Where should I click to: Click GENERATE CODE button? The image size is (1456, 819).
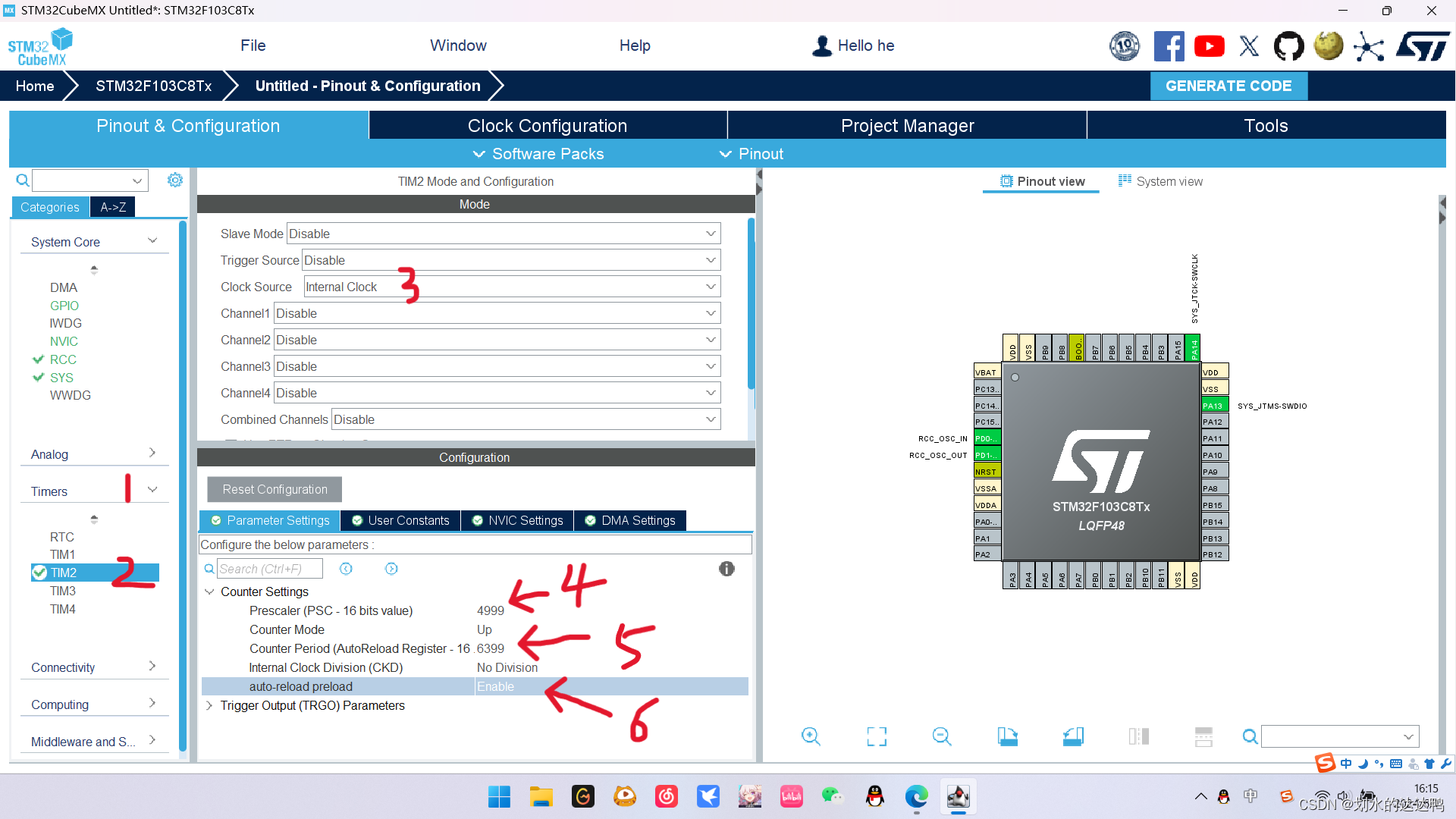coord(1228,86)
